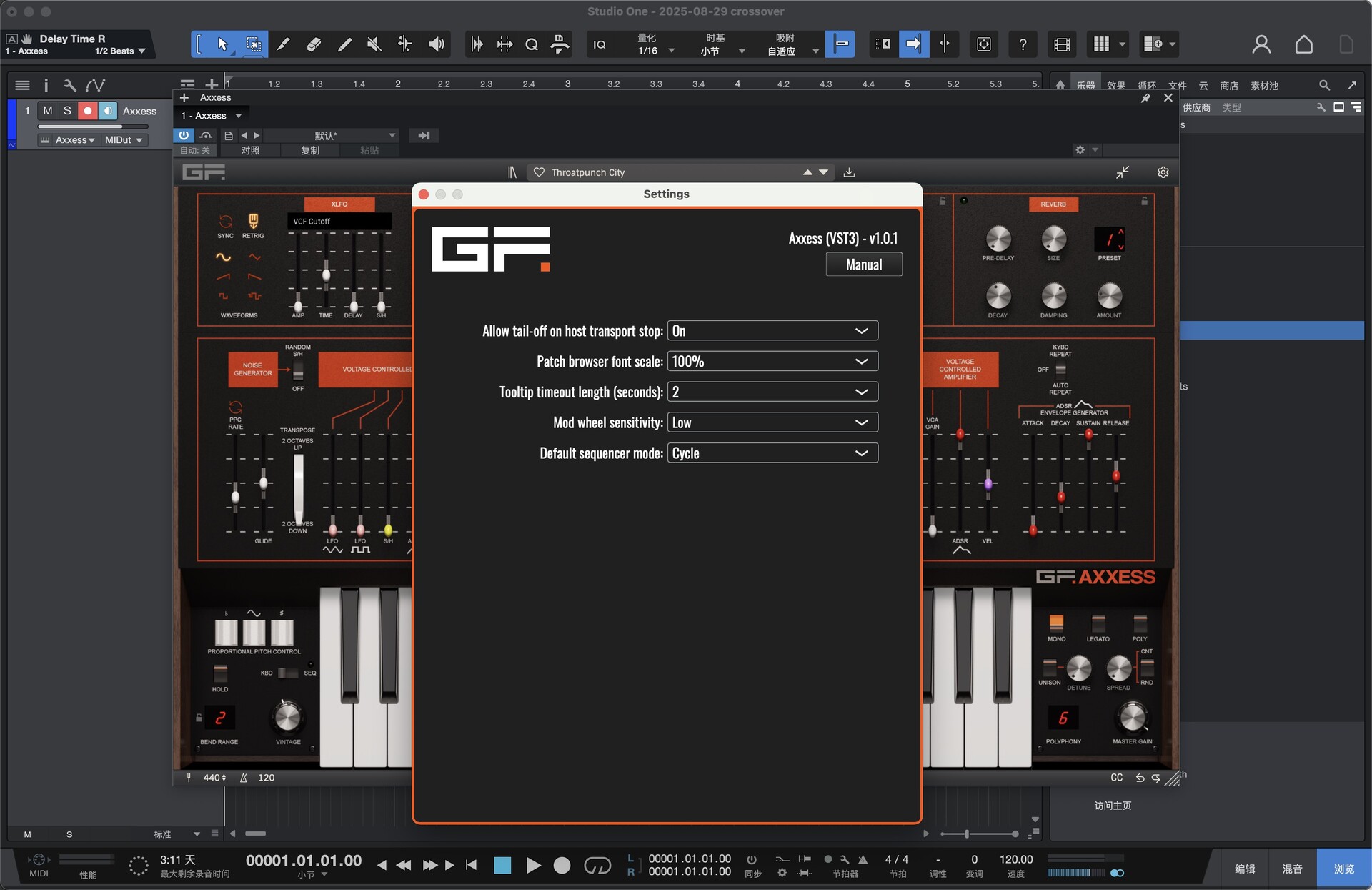Switch to the 素材池 browser tab
Viewport: 1372px width, 890px height.
(x=1264, y=85)
